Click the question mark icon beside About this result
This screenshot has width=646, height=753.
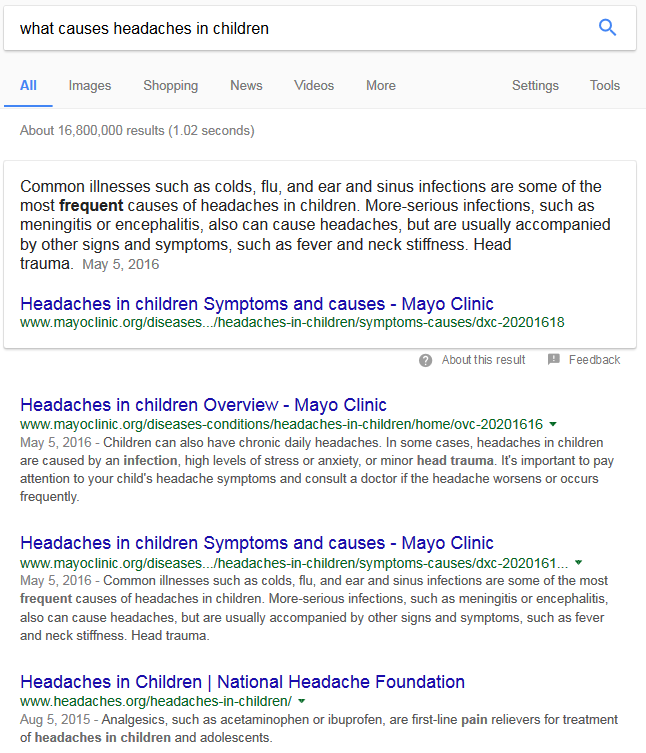click(x=426, y=360)
